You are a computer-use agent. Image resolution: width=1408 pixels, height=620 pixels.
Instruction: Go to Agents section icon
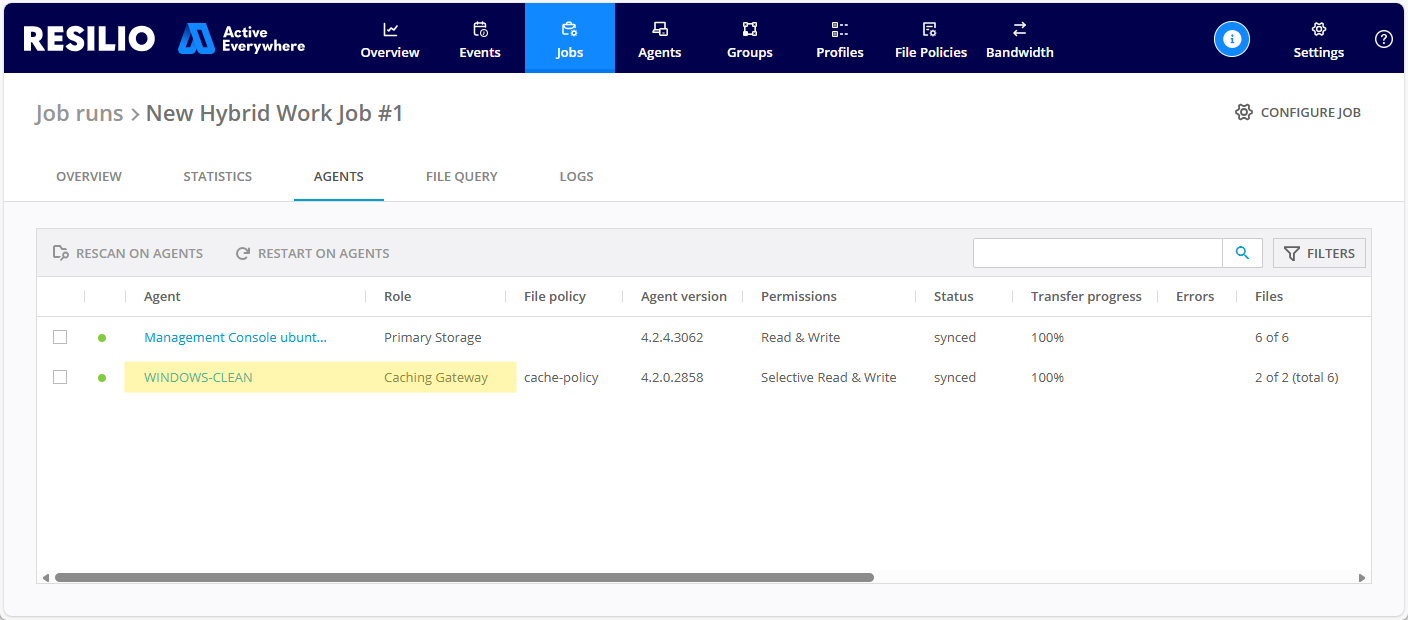(660, 29)
